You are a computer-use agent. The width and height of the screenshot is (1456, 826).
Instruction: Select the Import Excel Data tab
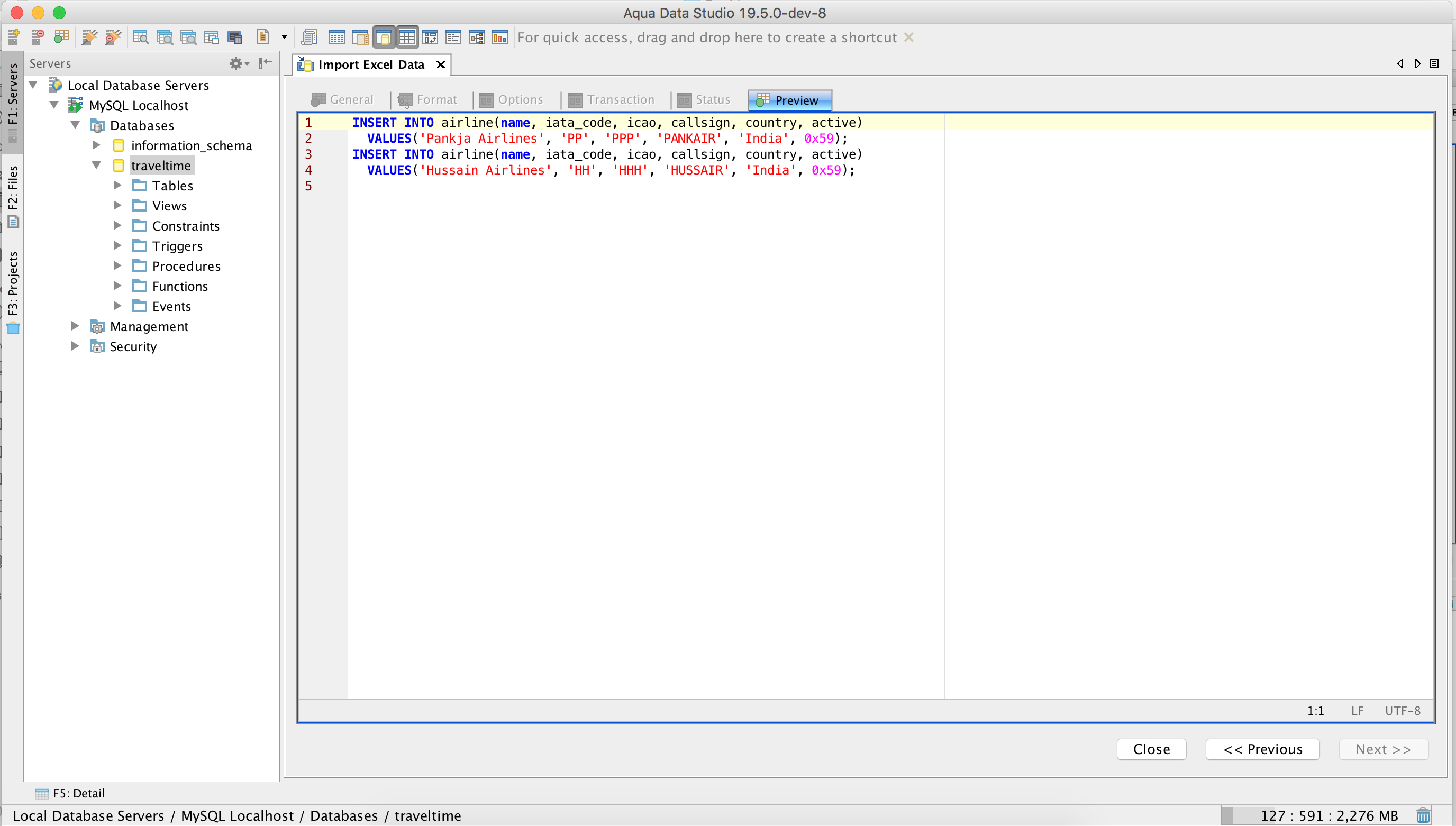(x=371, y=65)
